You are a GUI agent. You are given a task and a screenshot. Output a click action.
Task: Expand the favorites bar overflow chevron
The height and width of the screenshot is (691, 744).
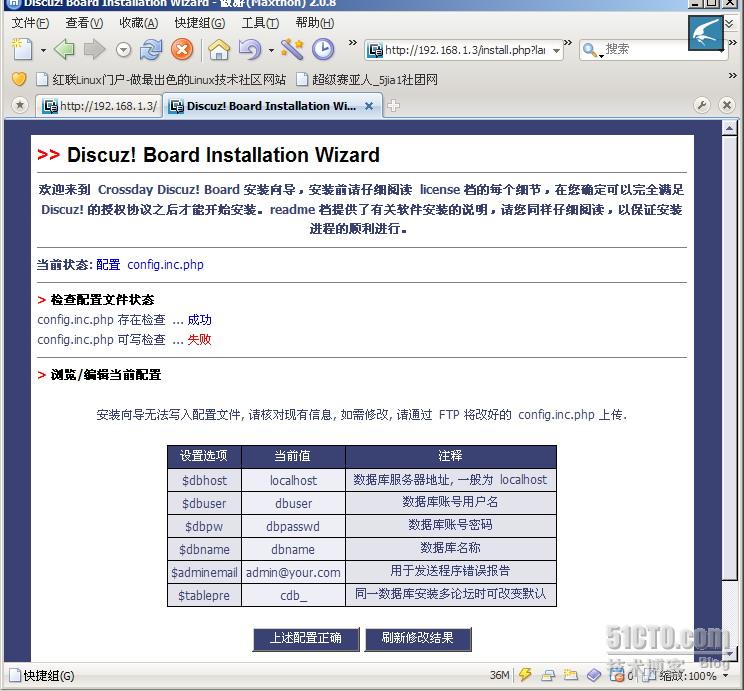tap(733, 75)
